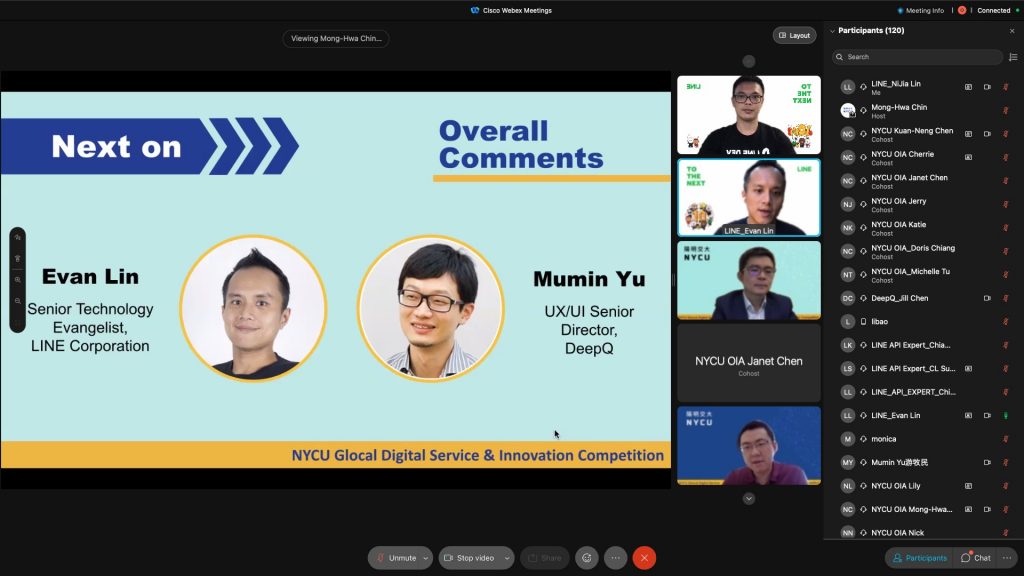
Task: Click the camera icon for LINE_NiJia Lin
Action: pyautogui.click(x=987, y=87)
